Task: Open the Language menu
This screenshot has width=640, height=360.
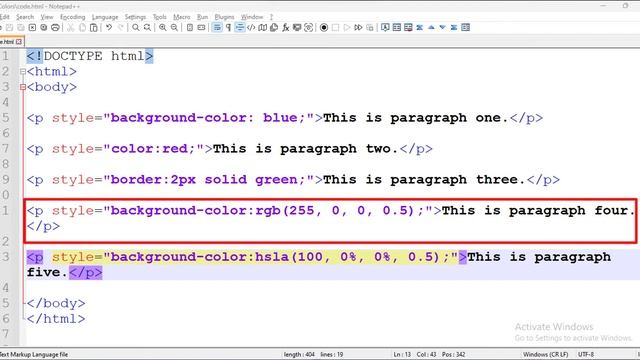Action: [x=105, y=17]
